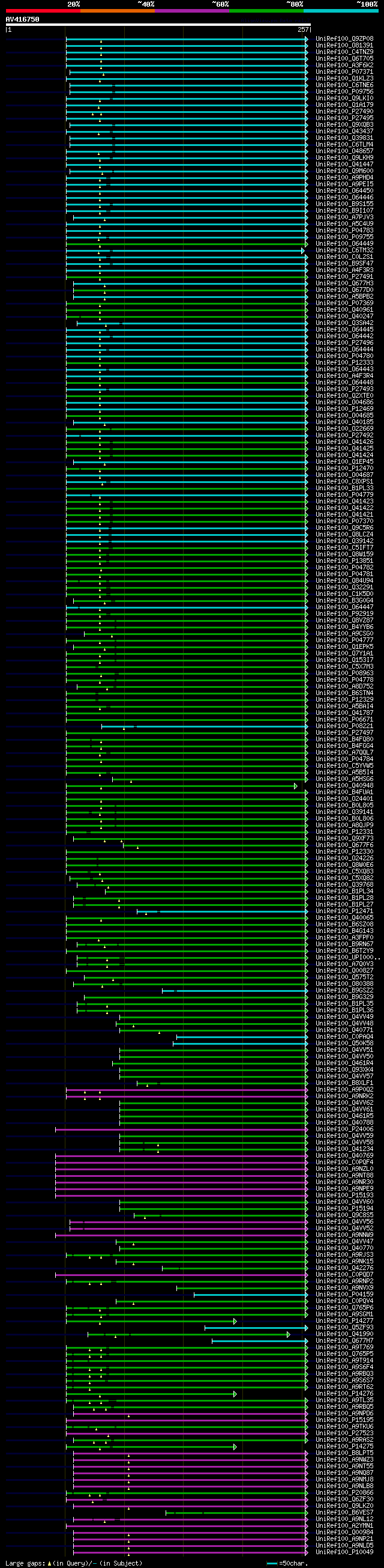The width and height of the screenshot is (384, 1568).
Task: Click label UniRef100_Q9LKH9
Action: coord(344,157)
